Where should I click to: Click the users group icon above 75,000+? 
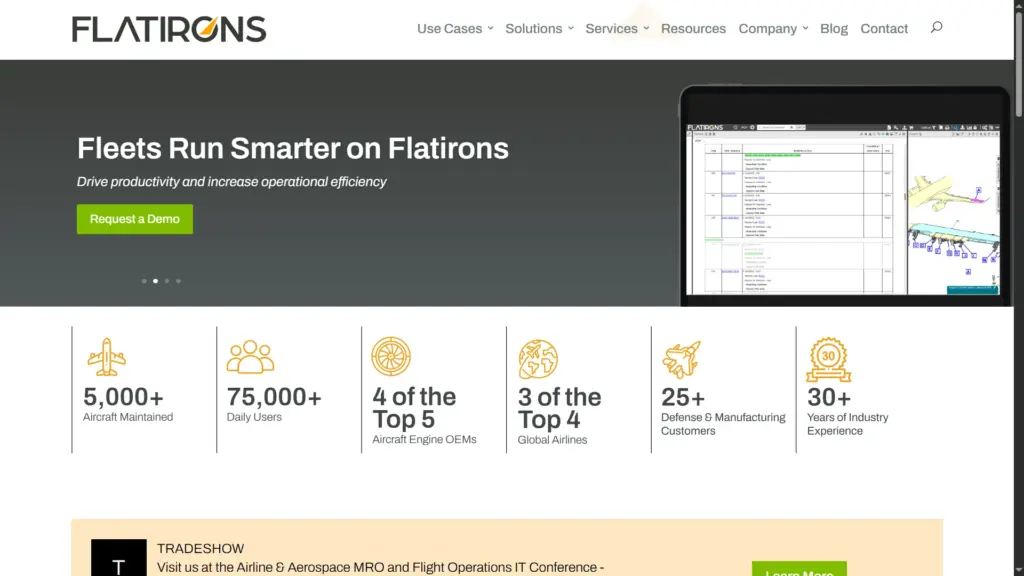coord(250,357)
